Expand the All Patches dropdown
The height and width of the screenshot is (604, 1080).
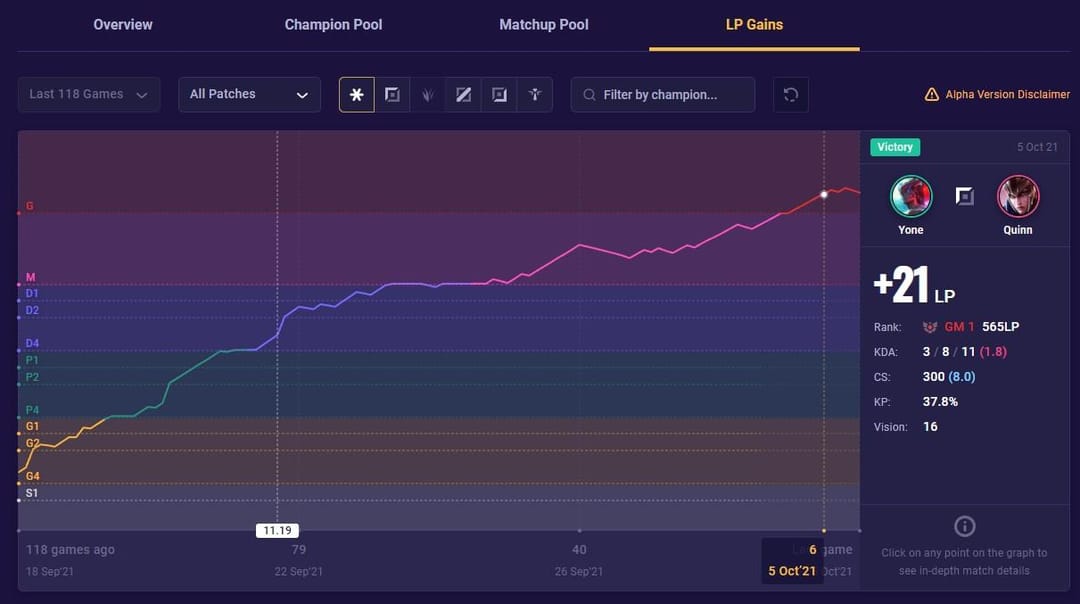click(x=249, y=93)
